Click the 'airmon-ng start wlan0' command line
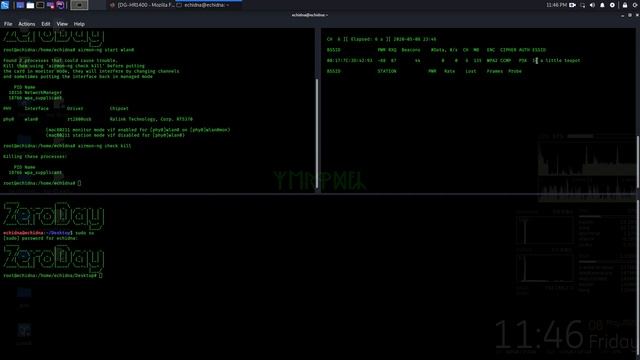Viewport: 640px width, 360px height. click(x=69, y=50)
